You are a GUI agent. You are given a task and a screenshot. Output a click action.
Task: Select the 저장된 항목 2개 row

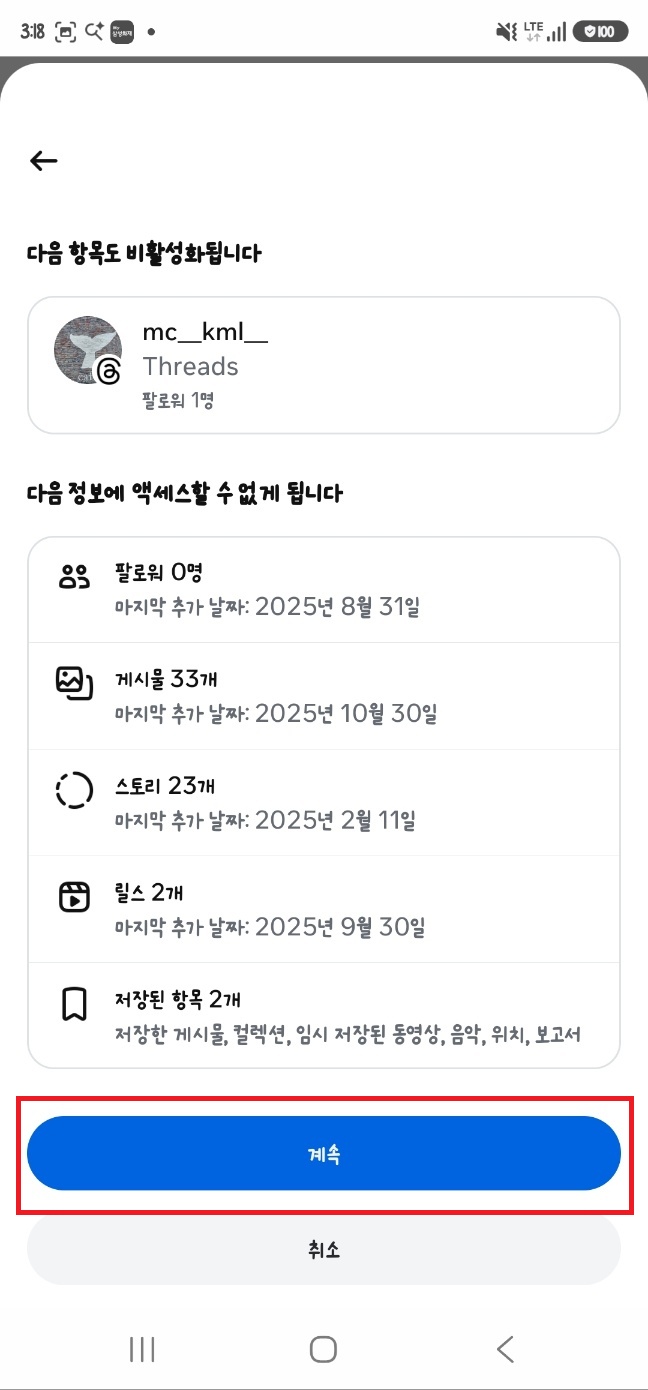324,1015
